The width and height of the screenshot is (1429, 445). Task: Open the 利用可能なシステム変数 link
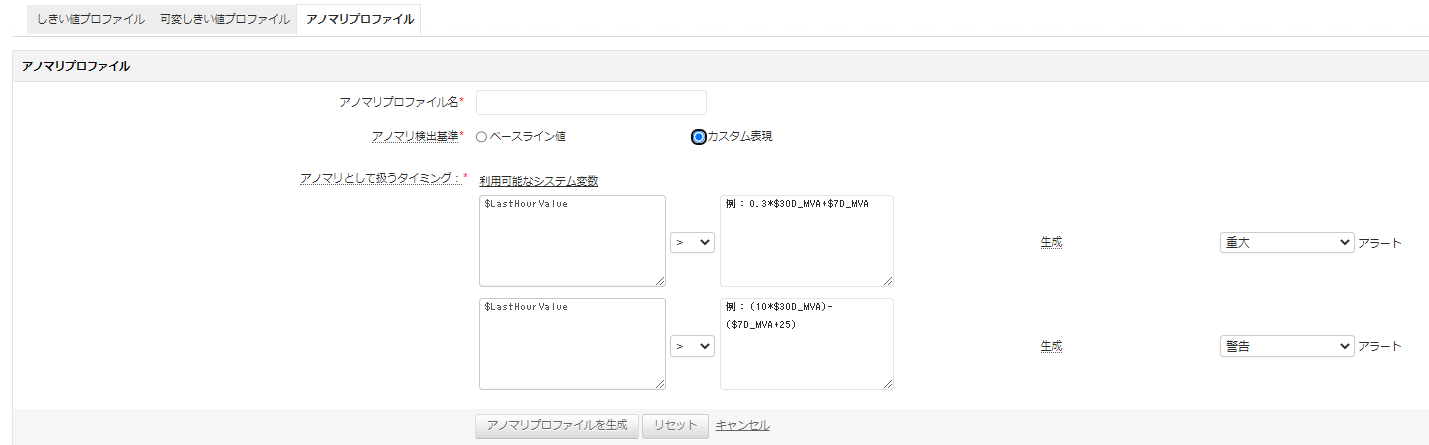click(538, 181)
